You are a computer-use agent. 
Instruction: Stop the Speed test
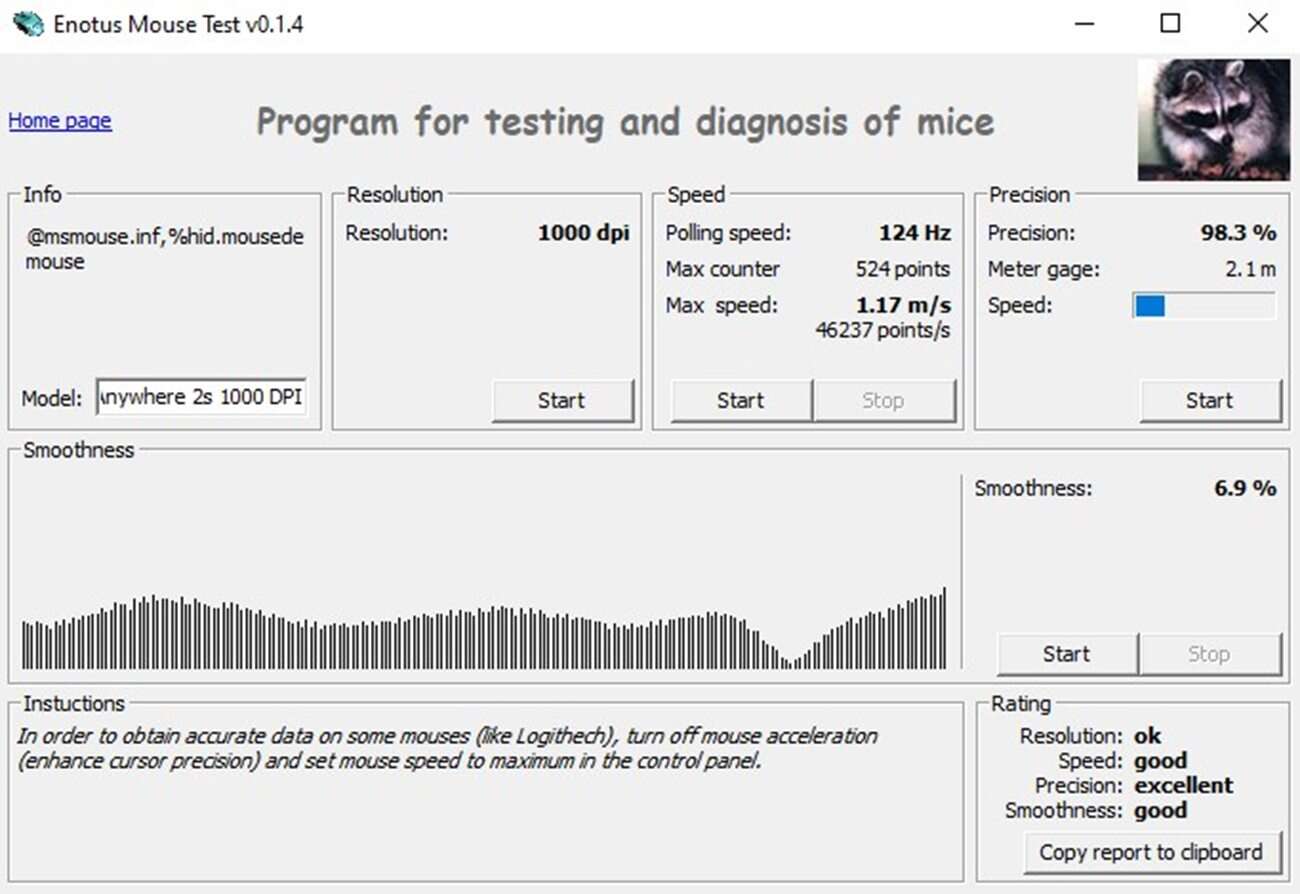point(884,399)
